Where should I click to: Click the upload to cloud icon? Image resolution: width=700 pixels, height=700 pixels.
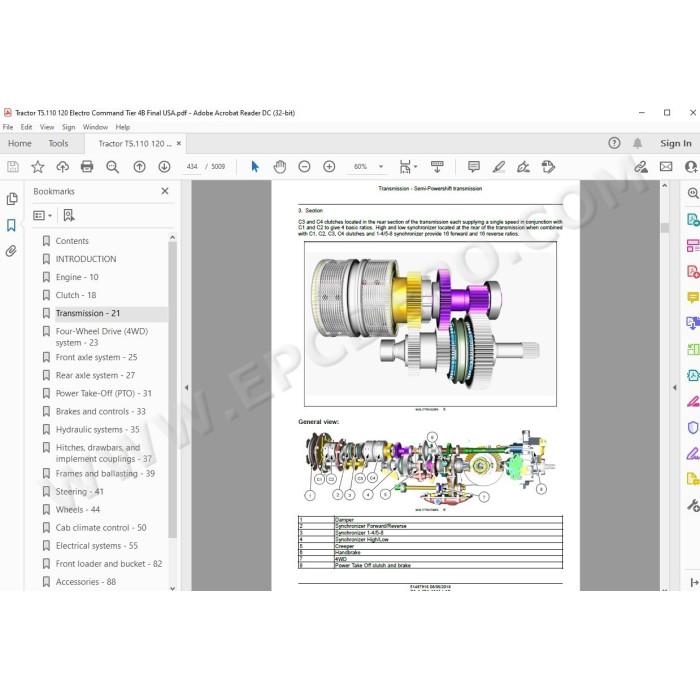[x=62, y=167]
